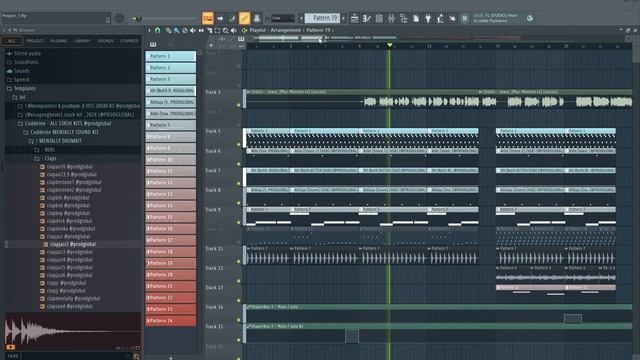Click the sample waveform preview in the browser
This screenshot has width=640, height=360.
[73, 331]
